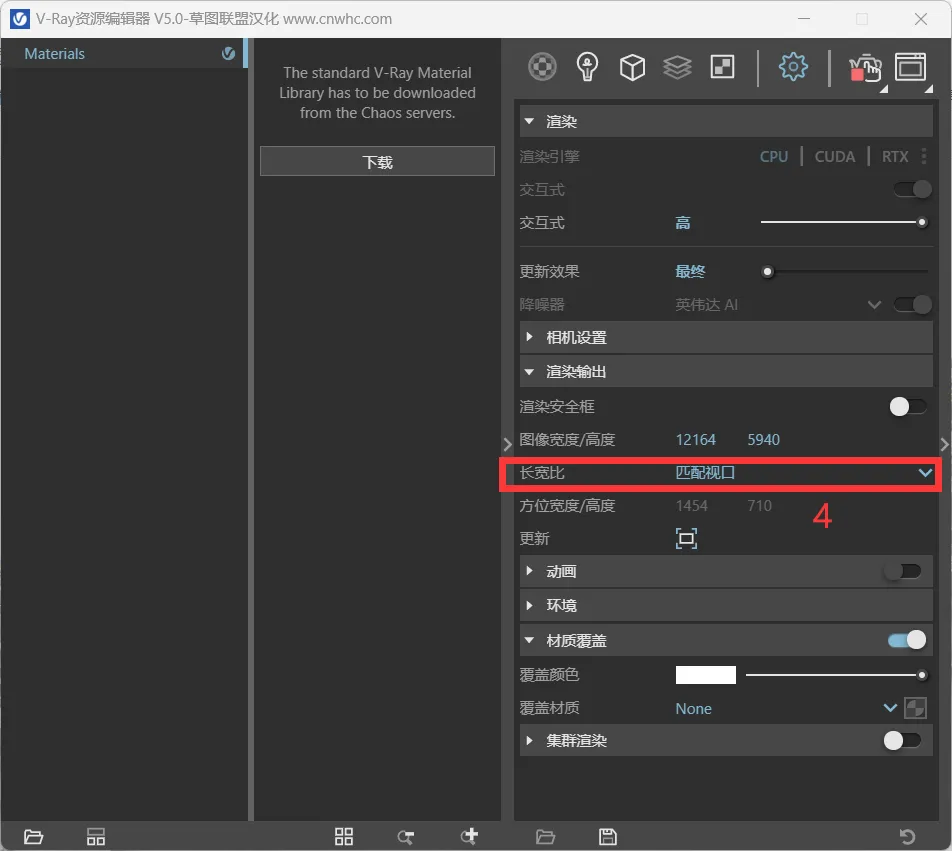Click the category layout icon beside the folder
The width and height of the screenshot is (952, 851).
tap(96, 837)
